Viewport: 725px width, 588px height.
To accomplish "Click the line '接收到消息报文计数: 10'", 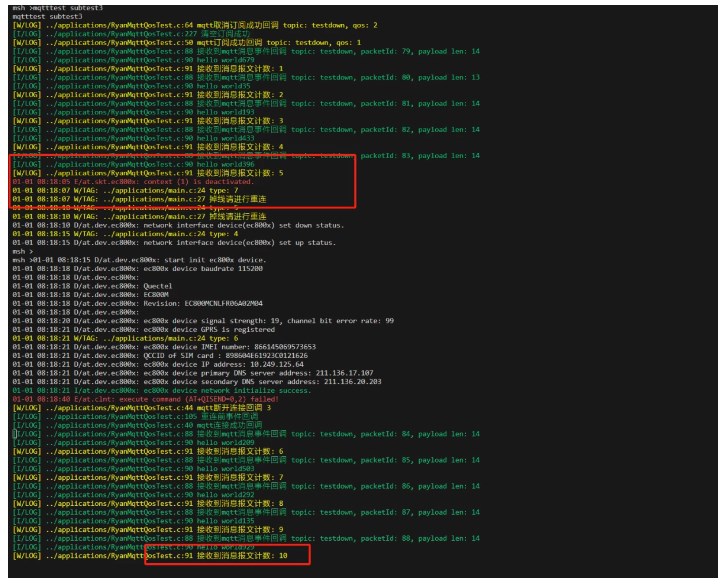I will pyautogui.click(x=150, y=556).
